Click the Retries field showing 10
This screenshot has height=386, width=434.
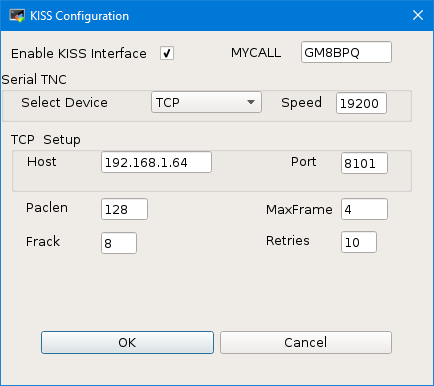point(359,242)
